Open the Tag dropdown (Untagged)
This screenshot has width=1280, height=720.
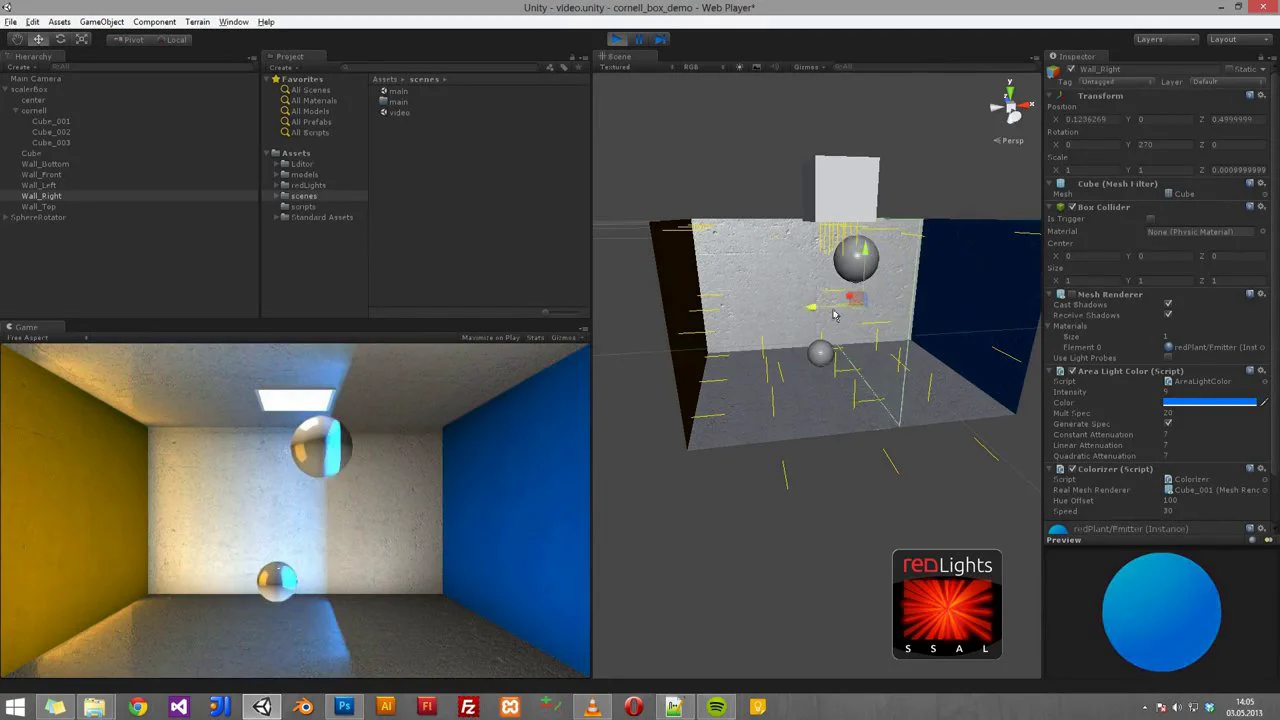(1117, 82)
